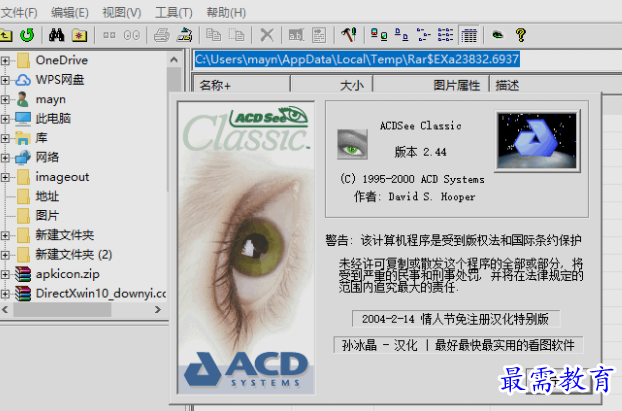622x411 pixels.
Task: Expand the apkicon.zip node
Action: pos(5,274)
